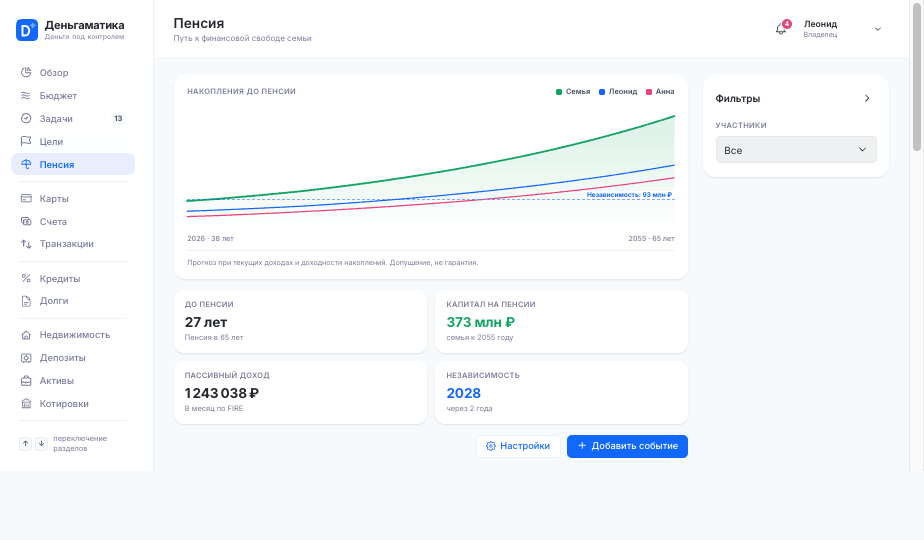Open the Депозиты link in sidebar

[x=73, y=358]
